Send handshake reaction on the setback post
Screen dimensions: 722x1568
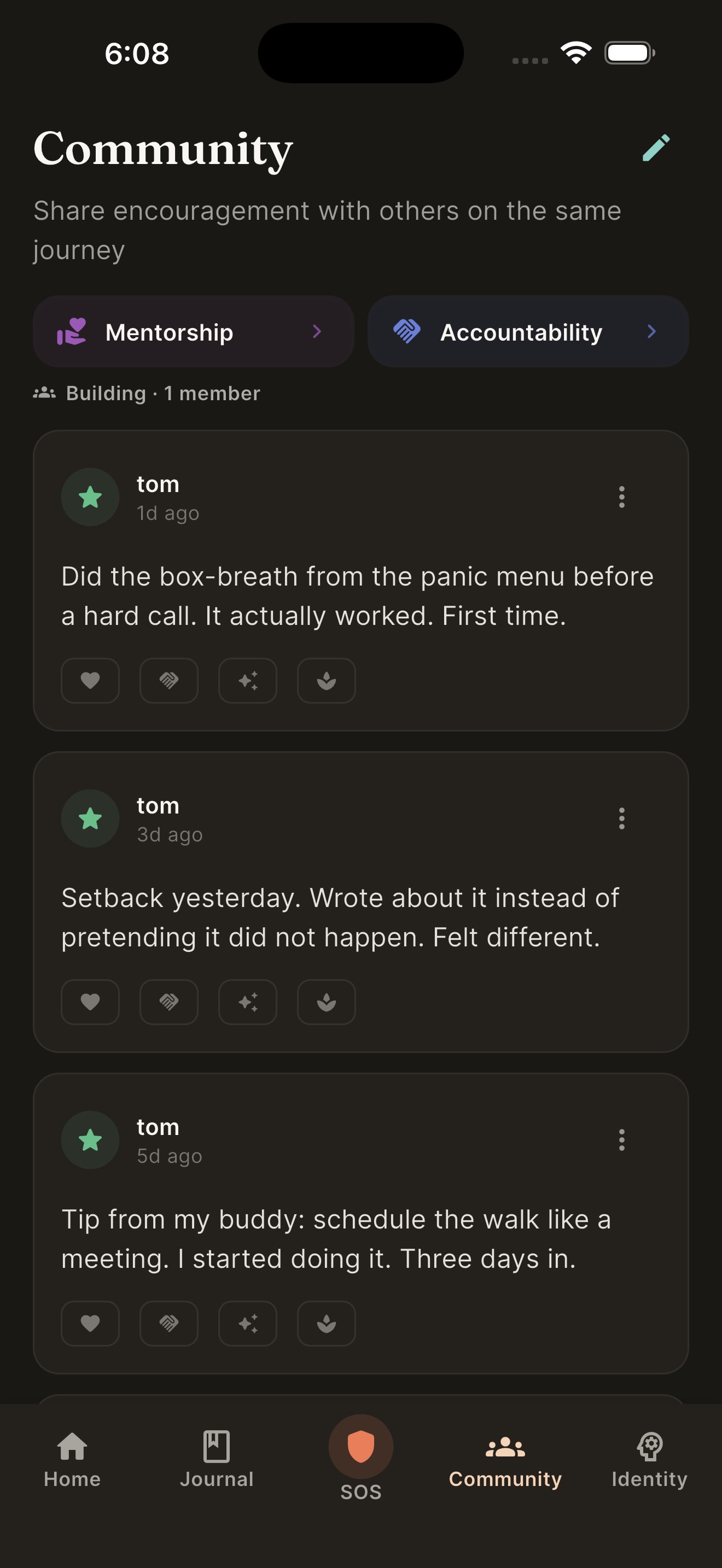168,1002
